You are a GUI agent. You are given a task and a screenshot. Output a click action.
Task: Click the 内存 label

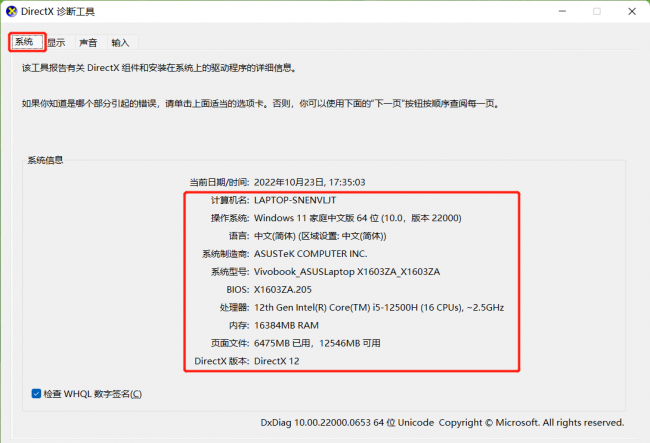[239, 325]
